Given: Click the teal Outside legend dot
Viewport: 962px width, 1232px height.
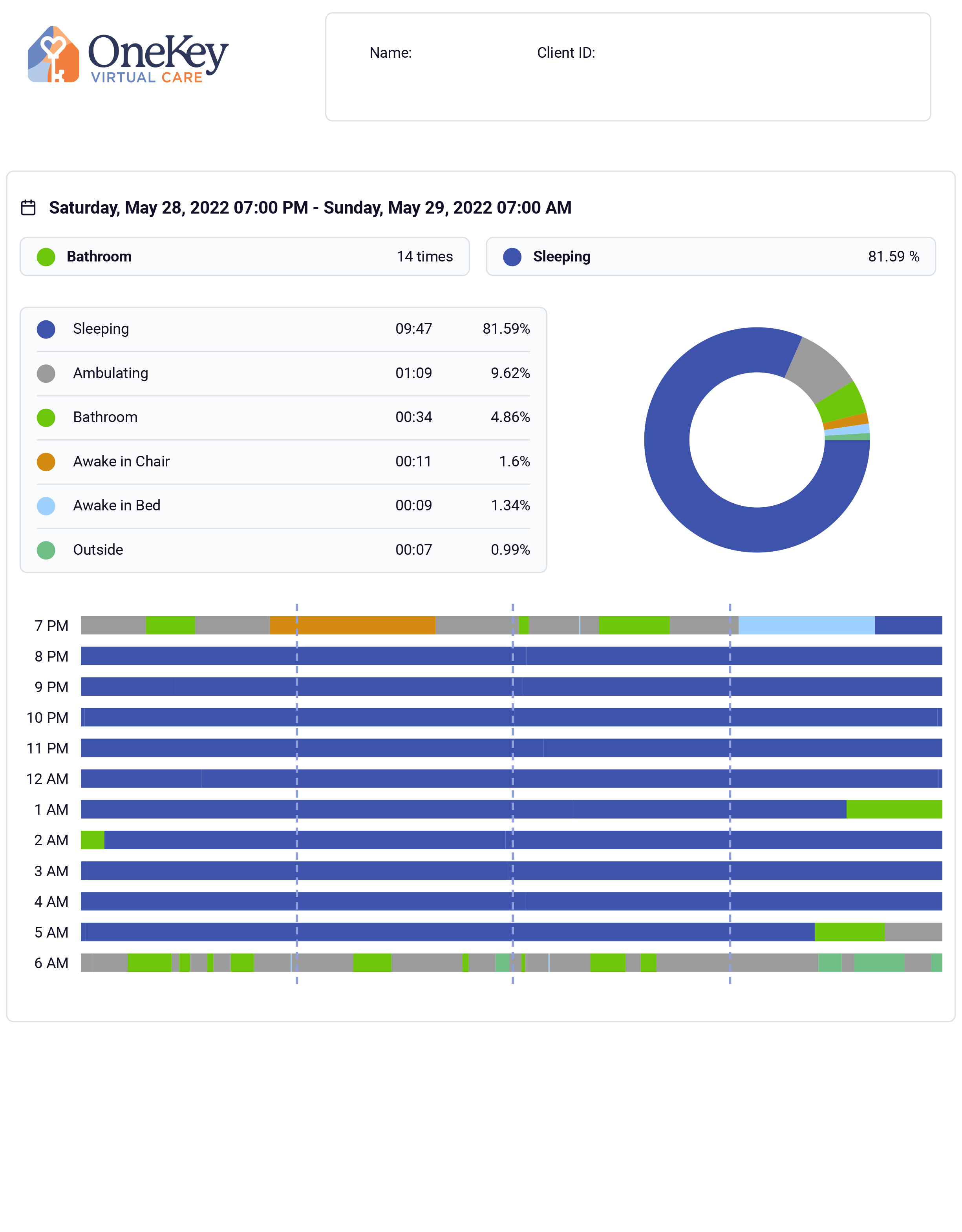Looking at the screenshot, I should 46,549.
